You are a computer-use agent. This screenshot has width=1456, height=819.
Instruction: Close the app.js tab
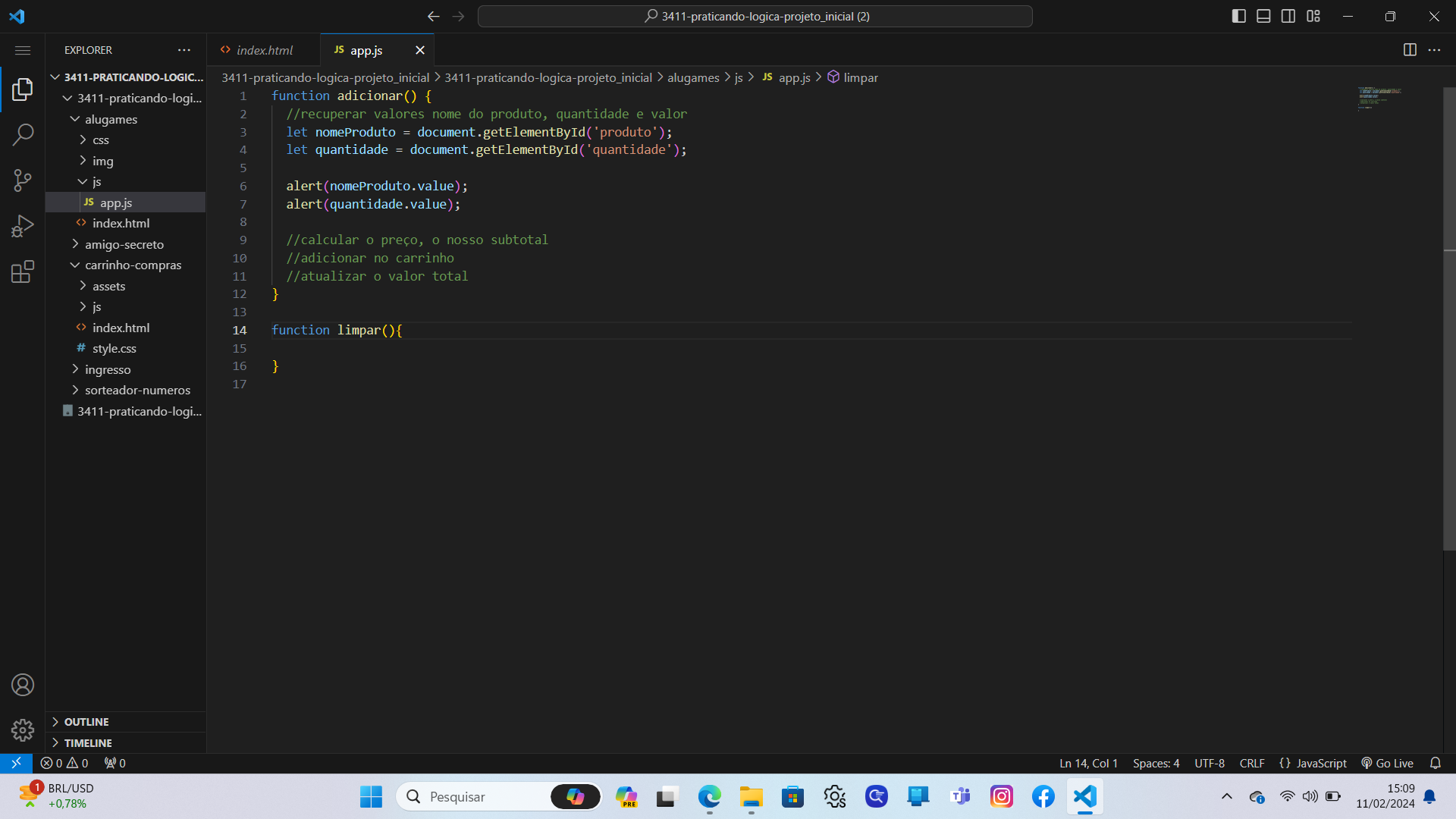click(420, 50)
